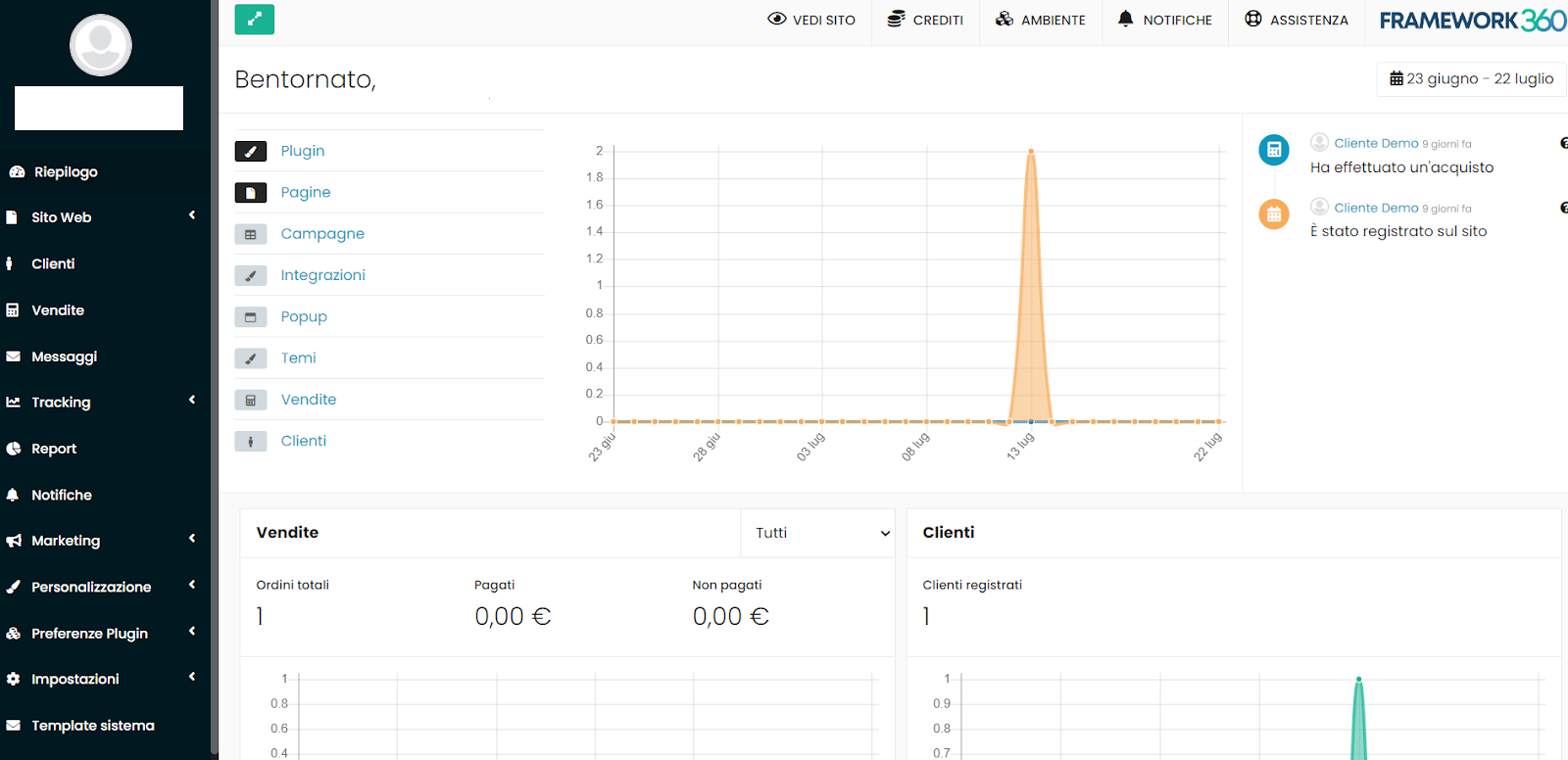Open Vendite in the sidebar menu
The height and width of the screenshot is (760, 1568).
click(58, 309)
